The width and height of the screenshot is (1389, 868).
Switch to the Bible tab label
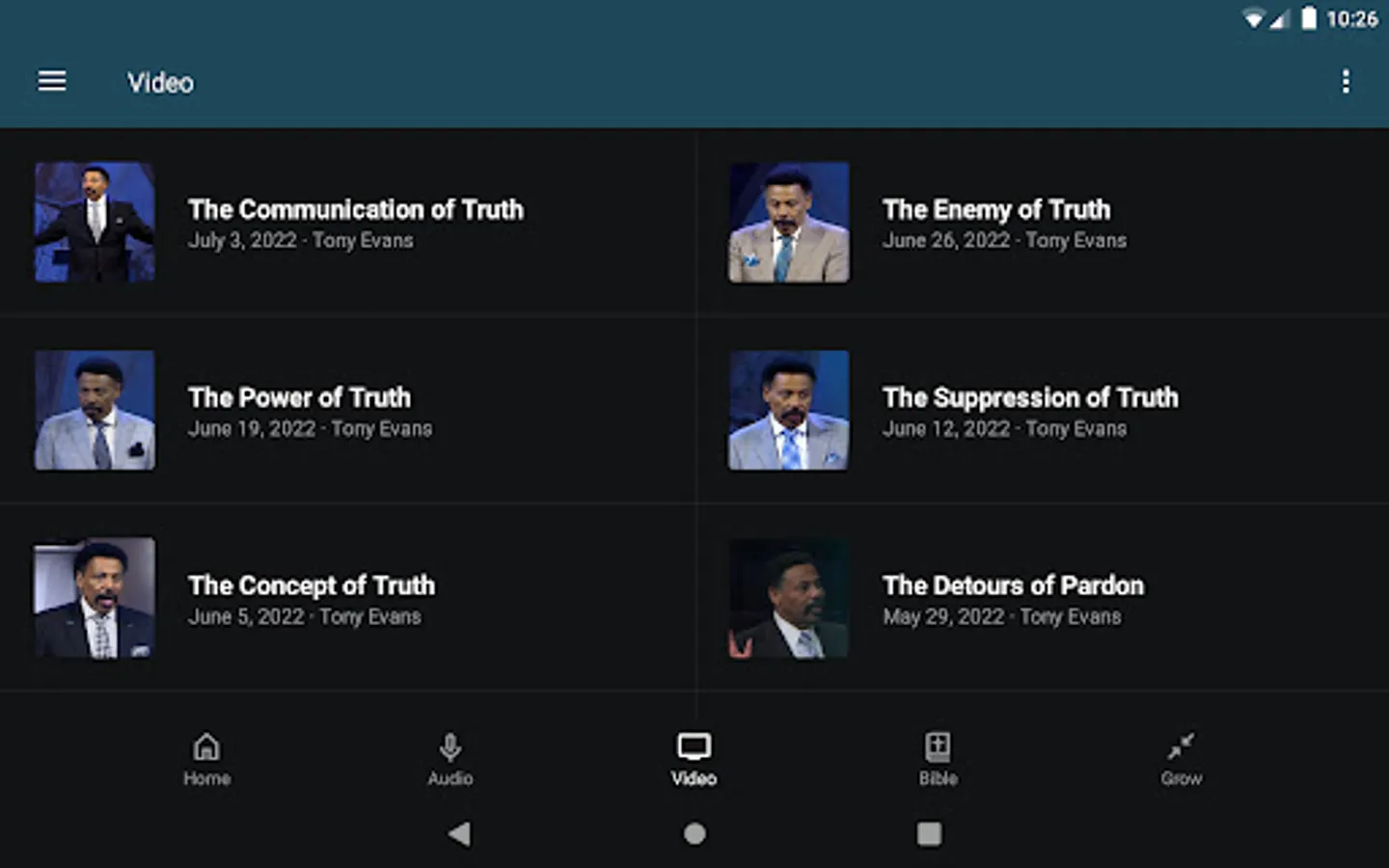pos(938,778)
